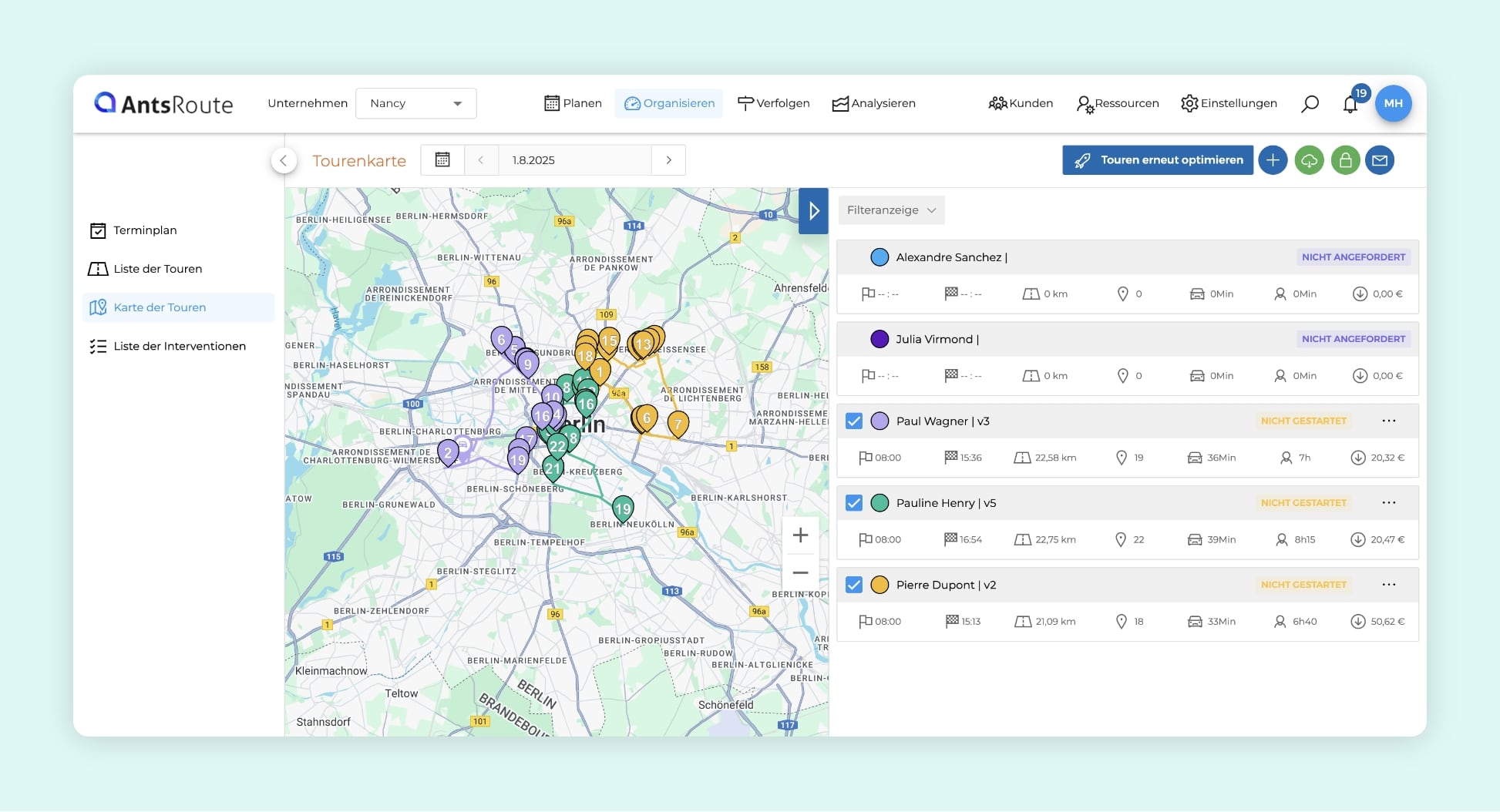Click Touren erneut optimieren button

tap(1157, 160)
